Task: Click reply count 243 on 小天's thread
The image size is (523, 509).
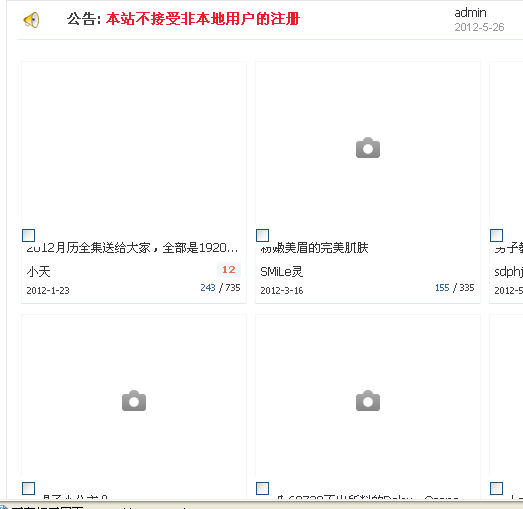Action: (x=208, y=288)
